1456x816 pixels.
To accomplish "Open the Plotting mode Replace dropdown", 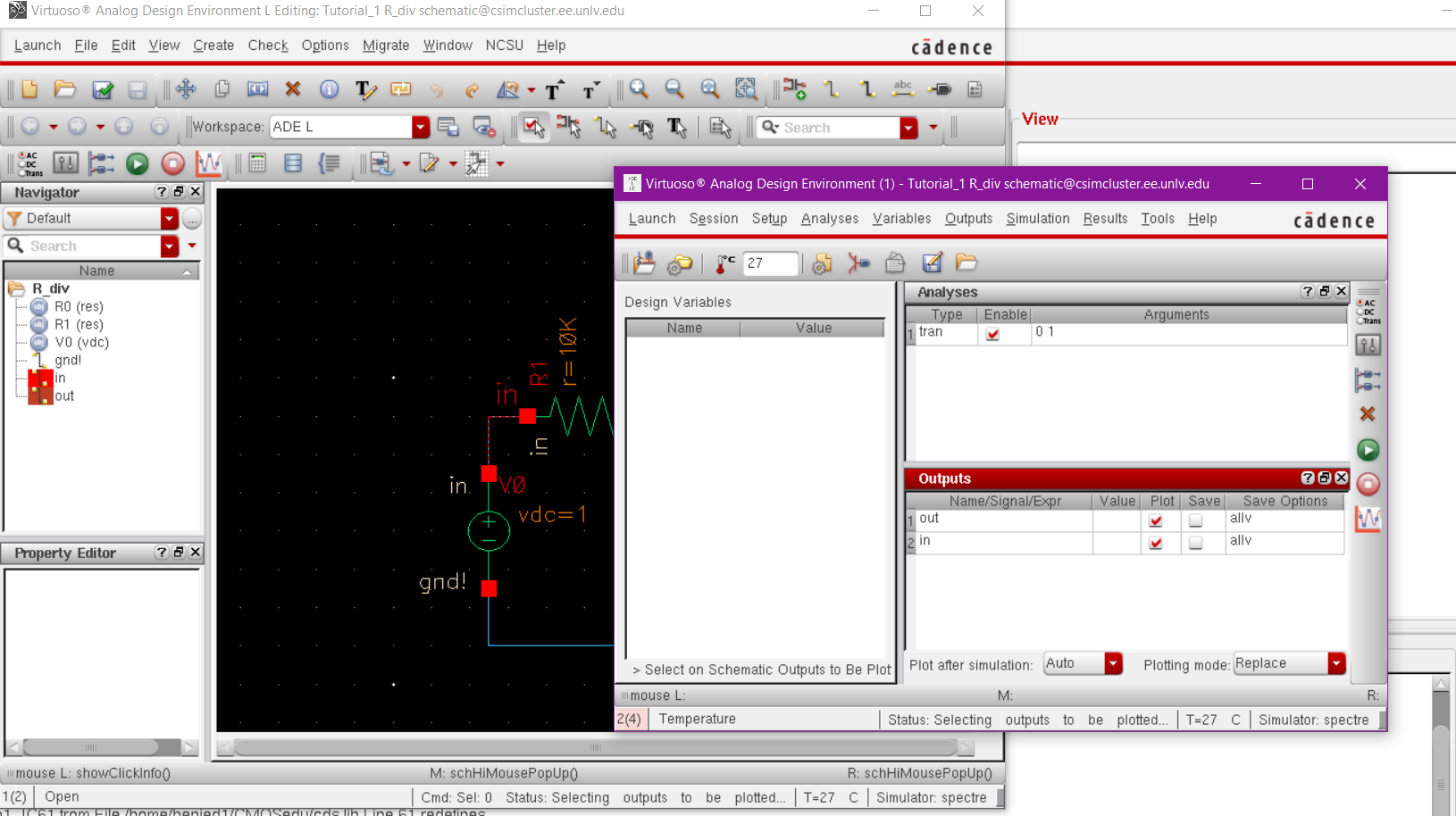I will point(1336,663).
